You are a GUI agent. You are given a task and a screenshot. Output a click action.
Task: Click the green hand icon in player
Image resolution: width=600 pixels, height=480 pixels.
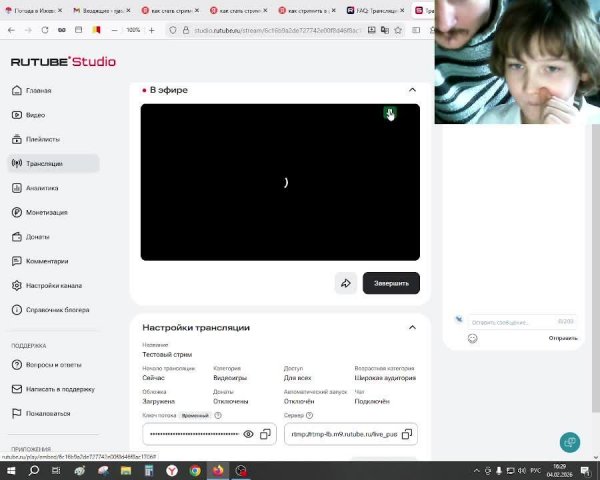pyautogui.click(x=390, y=114)
